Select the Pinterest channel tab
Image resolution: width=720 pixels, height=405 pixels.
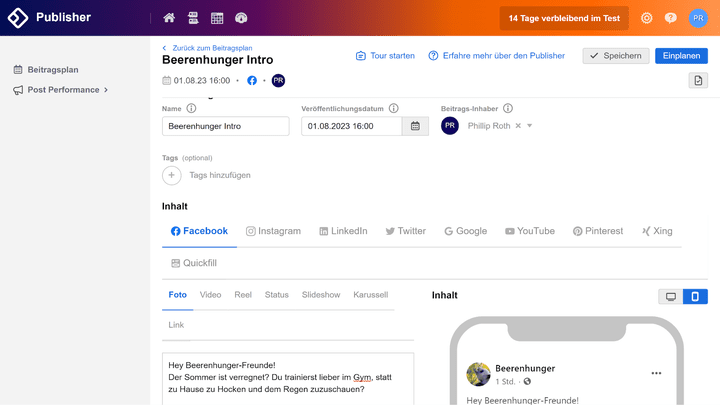(x=598, y=231)
